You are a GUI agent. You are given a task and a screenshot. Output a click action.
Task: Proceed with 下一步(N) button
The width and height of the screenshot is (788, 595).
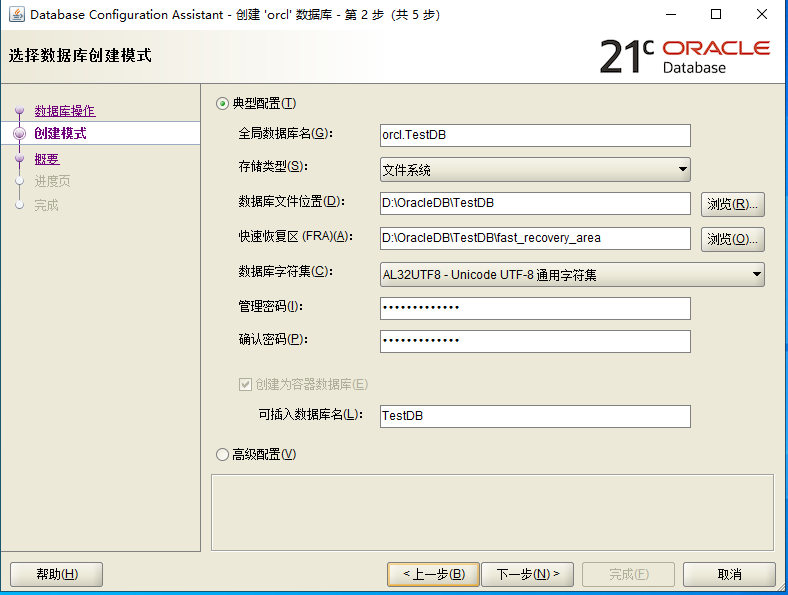pyautogui.click(x=527, y=574)
